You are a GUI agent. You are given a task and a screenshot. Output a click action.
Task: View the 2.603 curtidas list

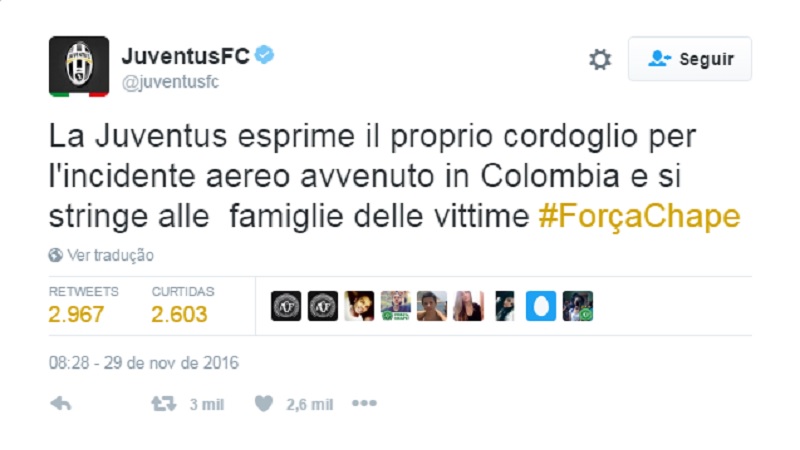tap(183, 305)
